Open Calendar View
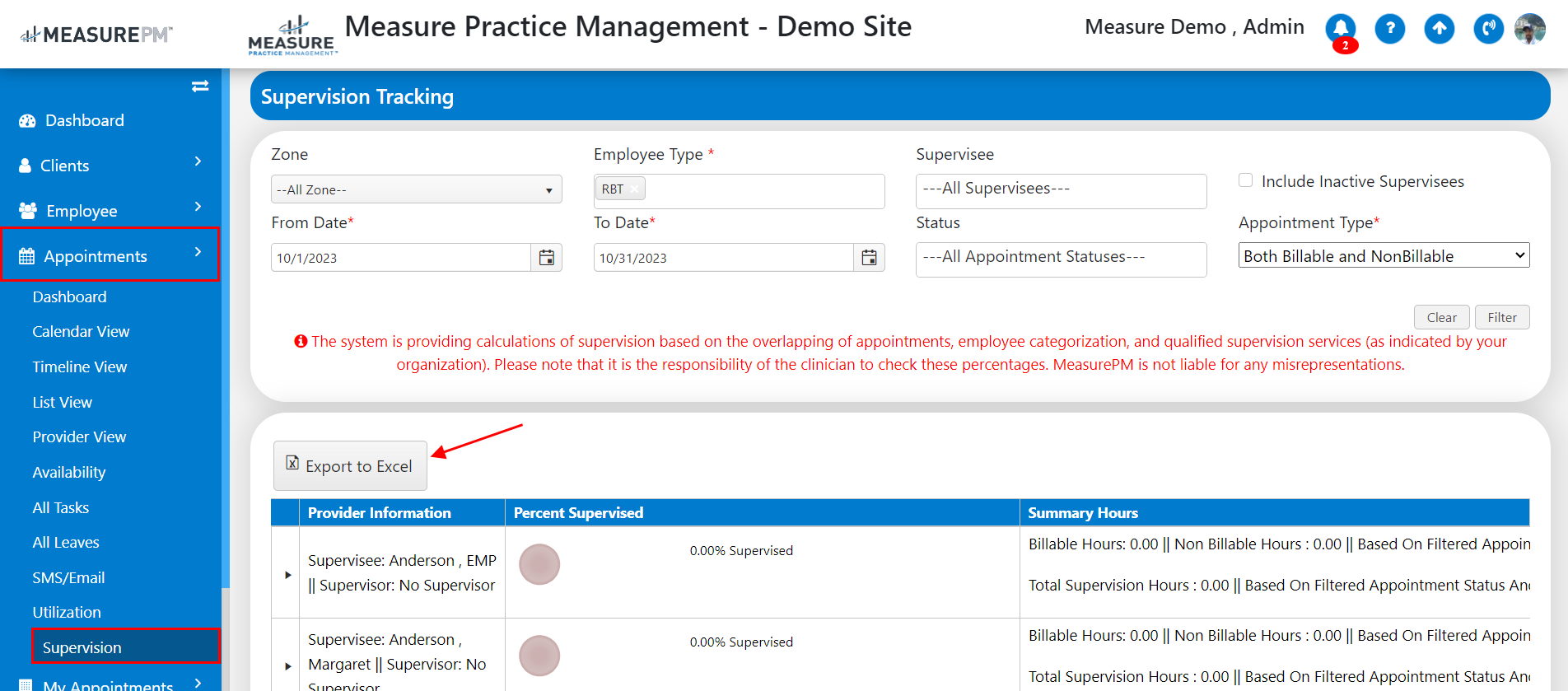Viewport: 1568px width, 691px height. pos(81,331)
